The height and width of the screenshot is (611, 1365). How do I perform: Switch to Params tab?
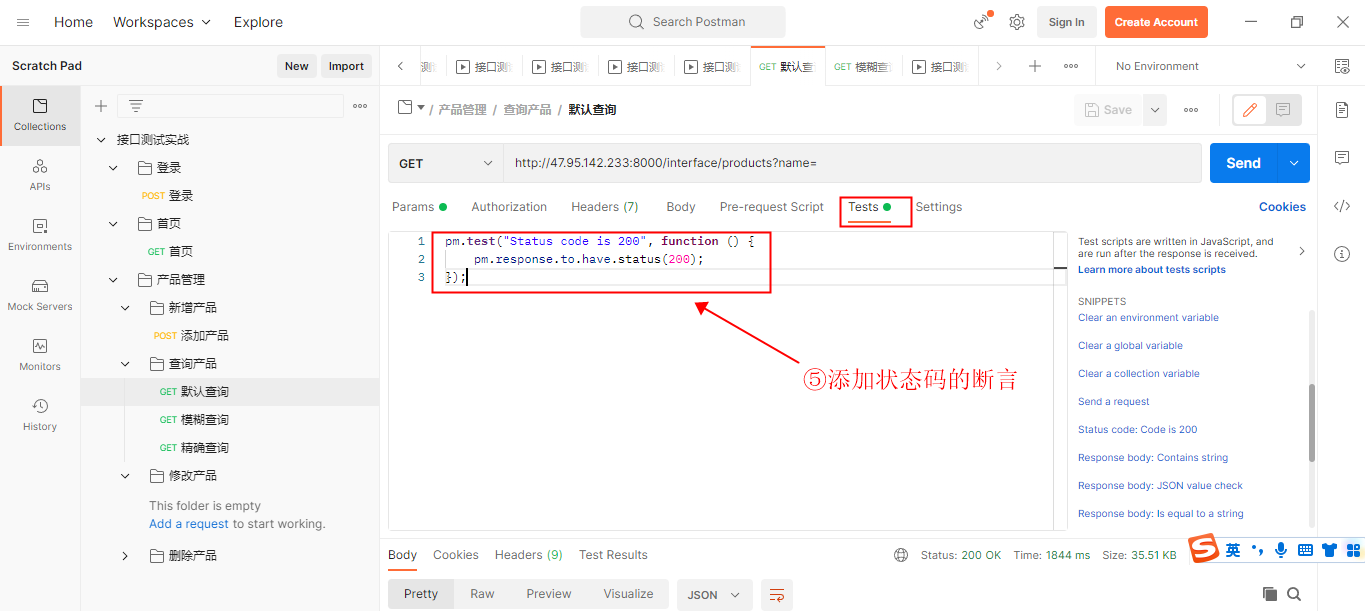coord(419,207)
